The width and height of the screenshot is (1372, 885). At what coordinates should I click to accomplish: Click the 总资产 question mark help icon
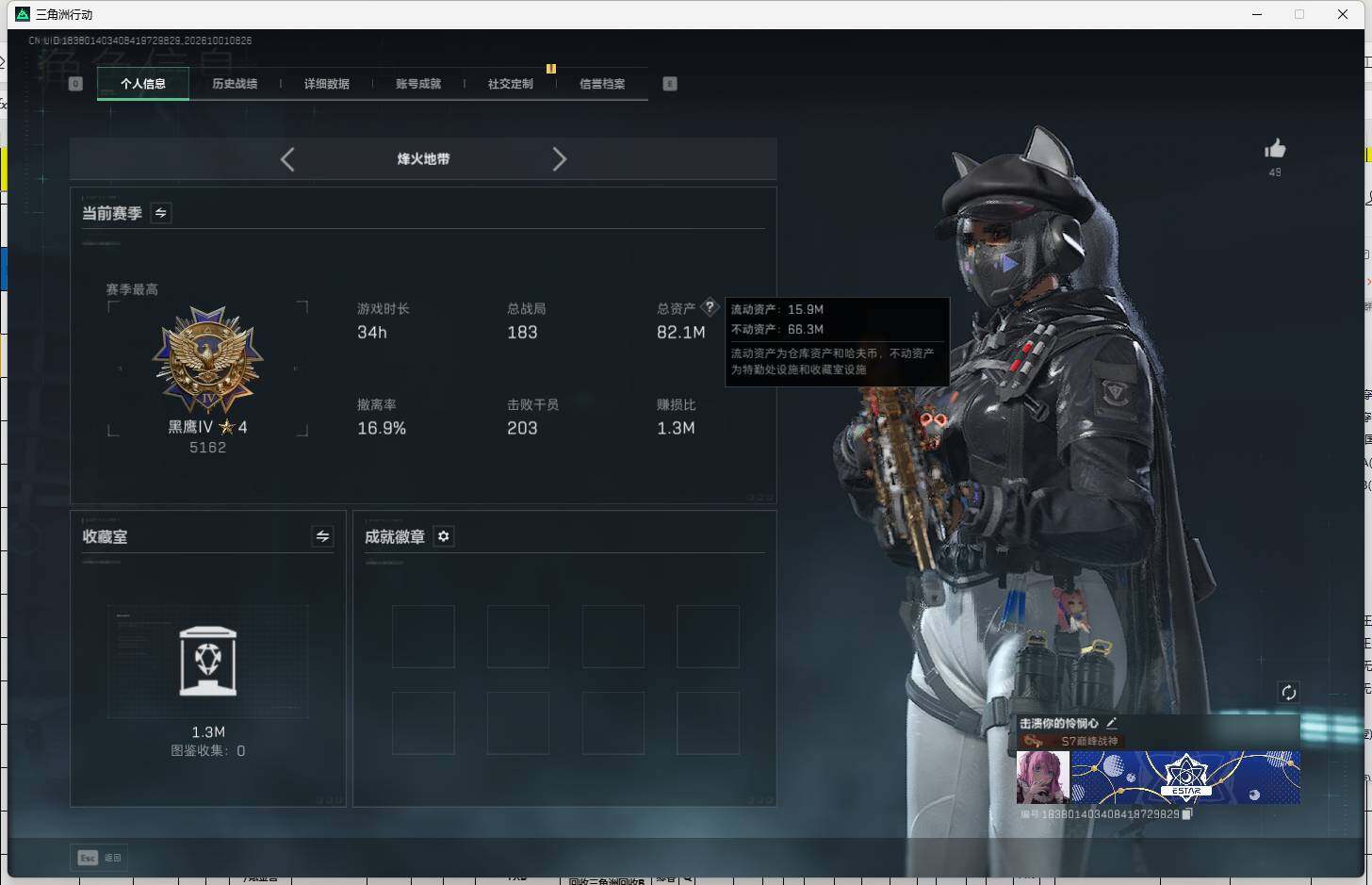click(x=710, y=307)
